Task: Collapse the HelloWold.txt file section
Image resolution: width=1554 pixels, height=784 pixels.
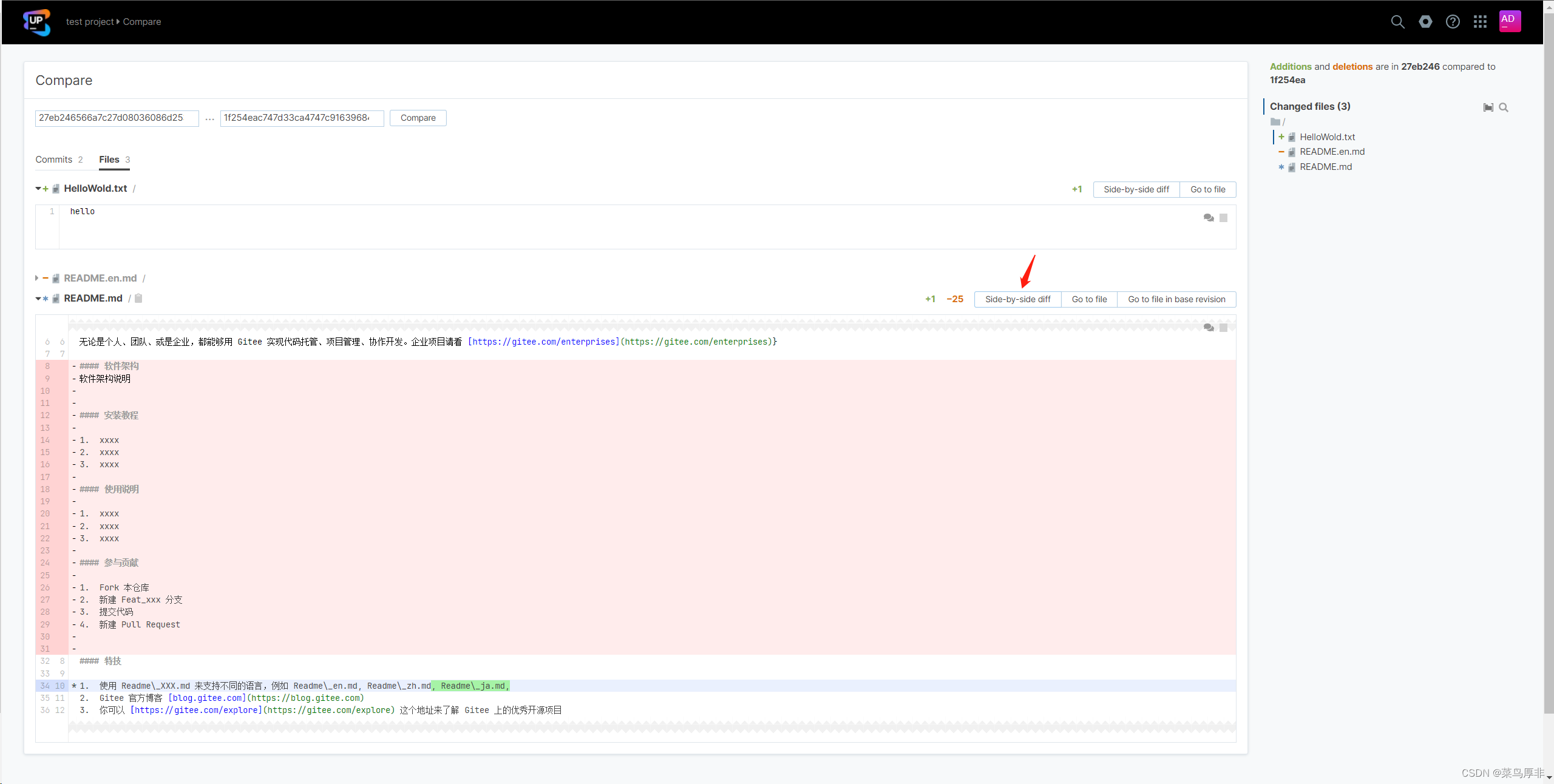Action: point(38,189)
